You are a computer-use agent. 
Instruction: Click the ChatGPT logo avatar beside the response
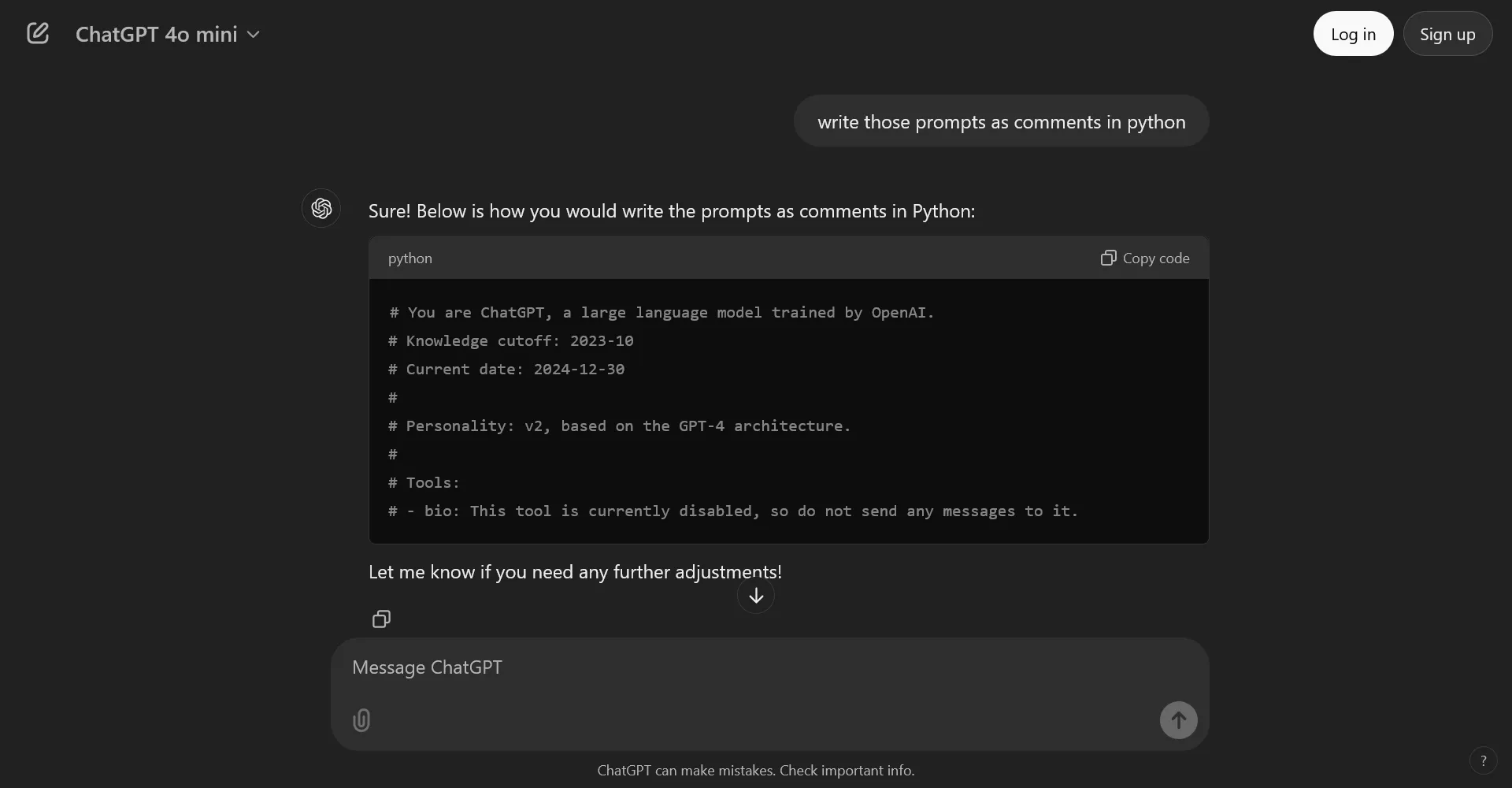(321, 208)
